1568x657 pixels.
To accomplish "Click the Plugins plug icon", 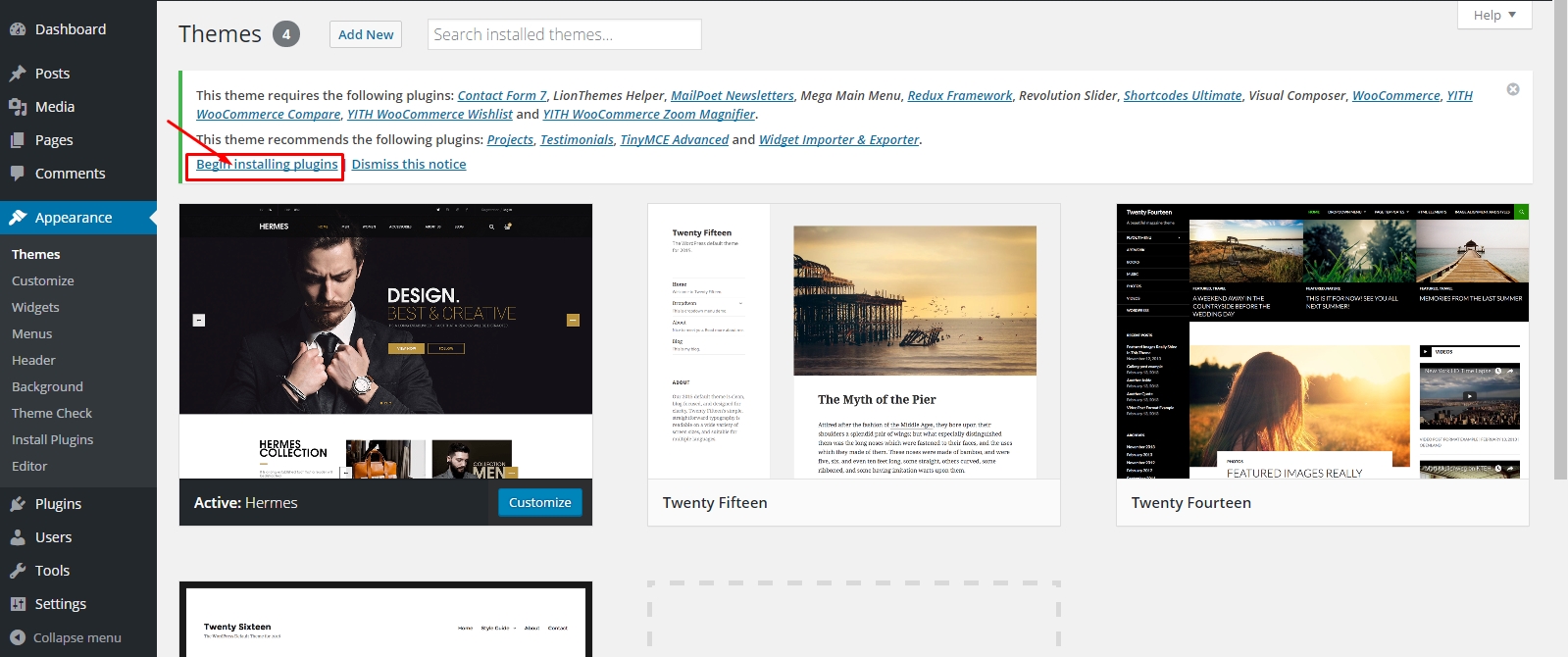I will (x=18, y=504).
